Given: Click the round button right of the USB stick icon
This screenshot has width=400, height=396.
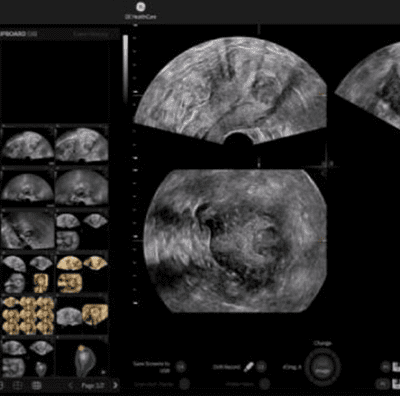Looking at the screenshot, I should [261, 367].
